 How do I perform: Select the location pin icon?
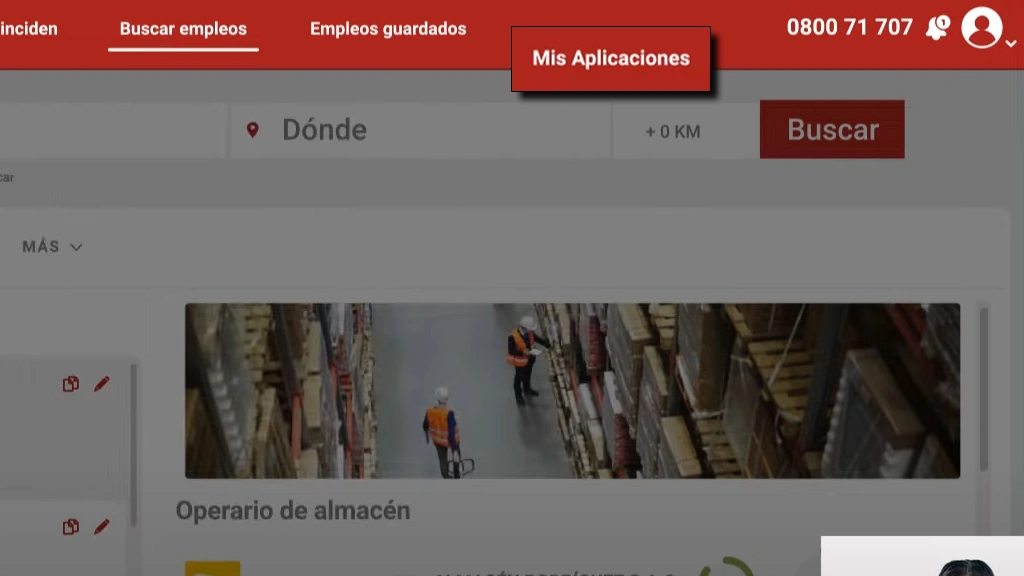[x=253, y=129]
